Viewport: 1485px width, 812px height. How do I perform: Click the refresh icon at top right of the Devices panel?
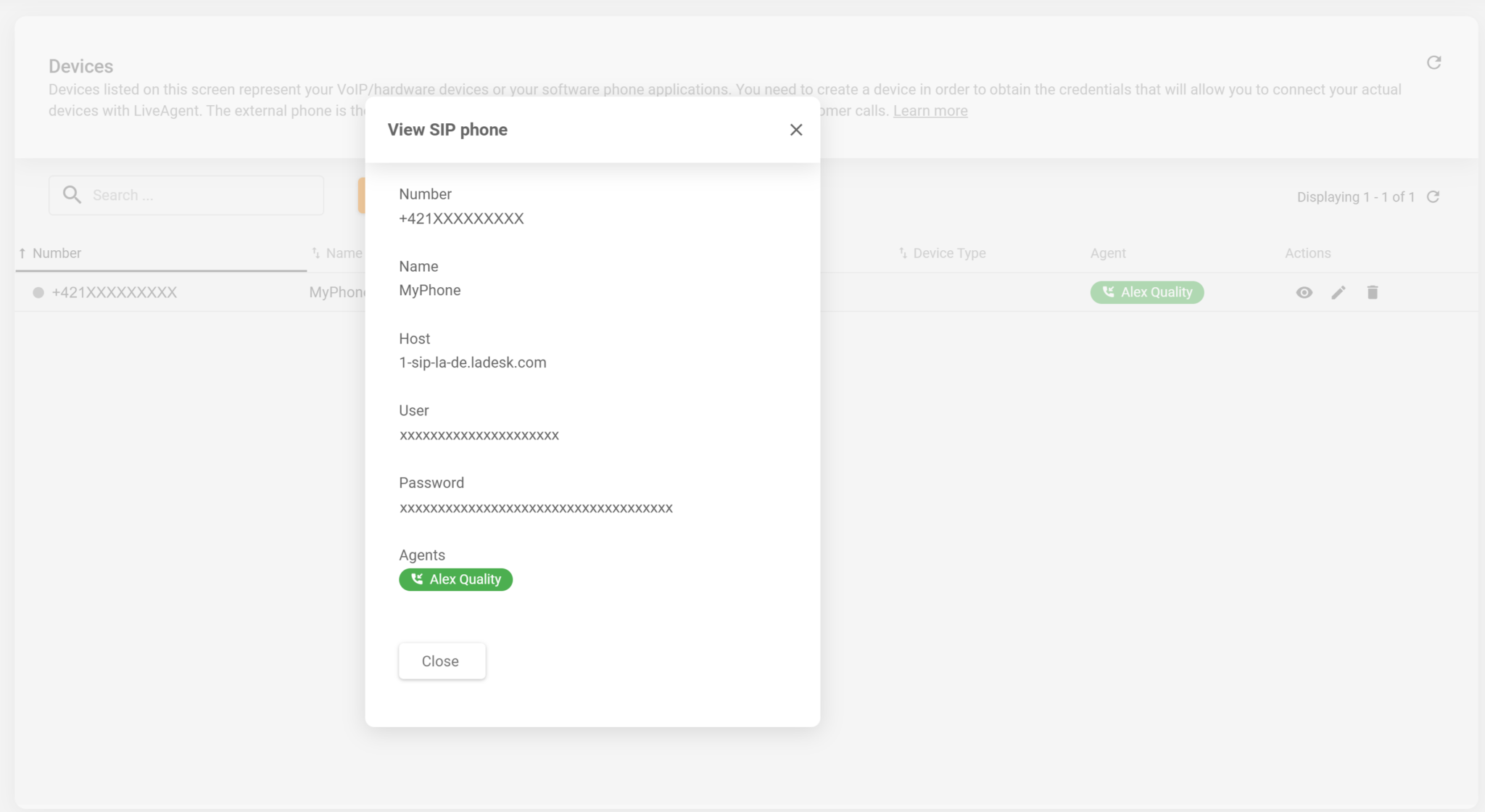1434,63
